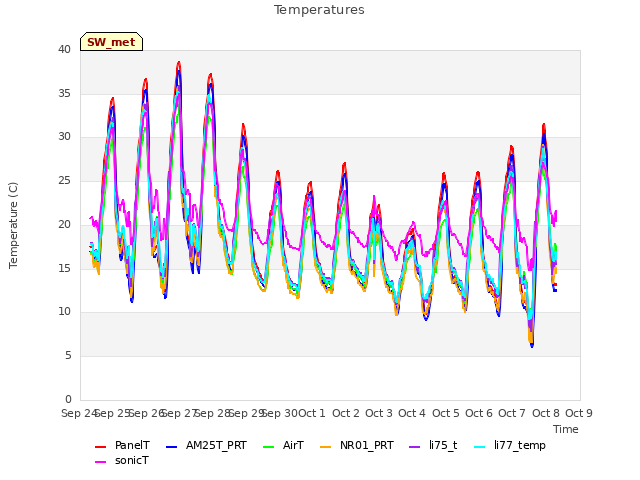The image size is (640, 480).
Task: Click the Oct 8 x-axis label
Action: pos(546,413)
